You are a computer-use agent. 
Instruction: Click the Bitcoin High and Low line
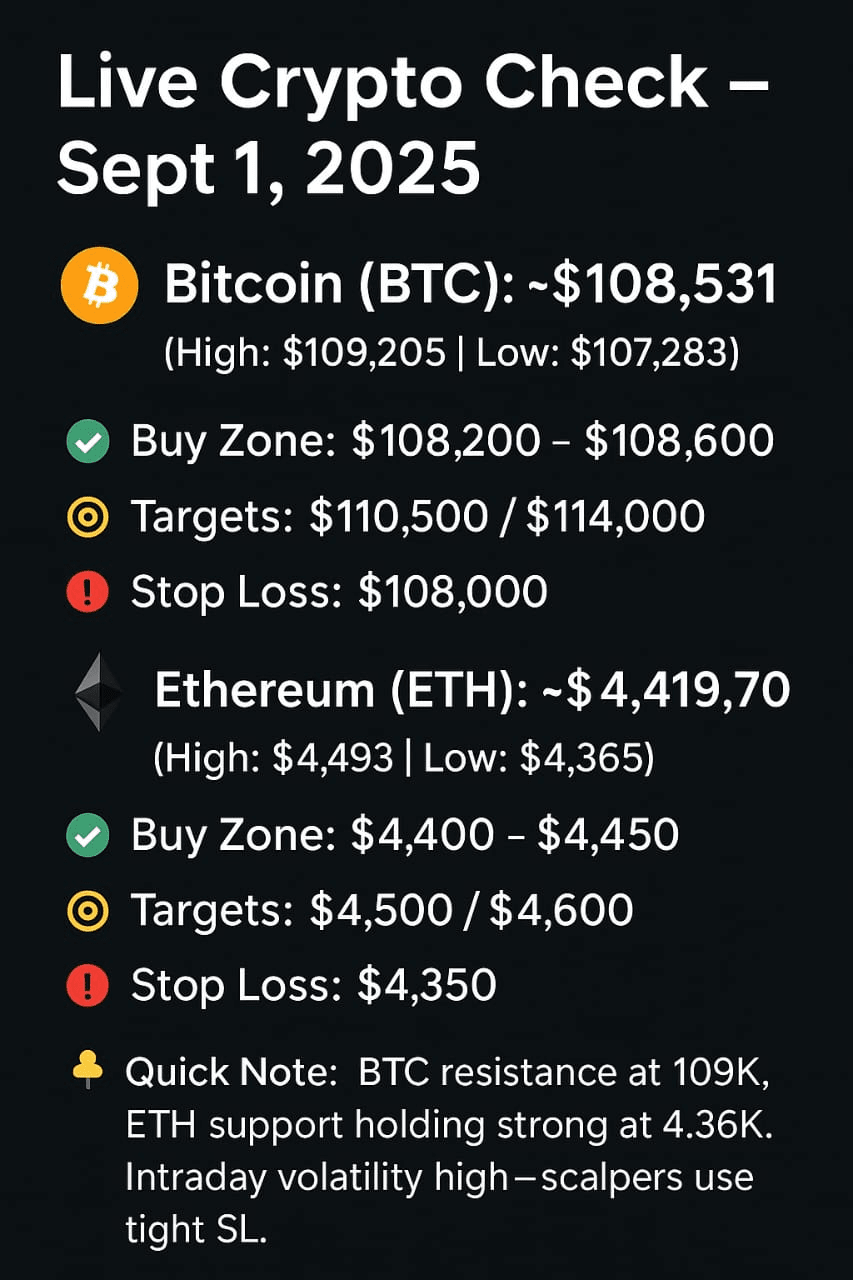[451, 353]
